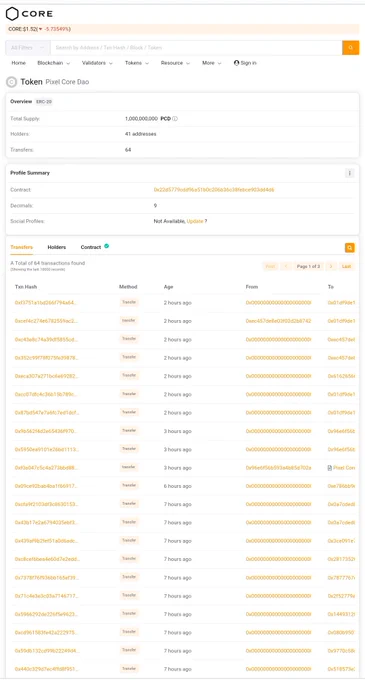Click the info icon next to PCD supply

tap(175, 118)
